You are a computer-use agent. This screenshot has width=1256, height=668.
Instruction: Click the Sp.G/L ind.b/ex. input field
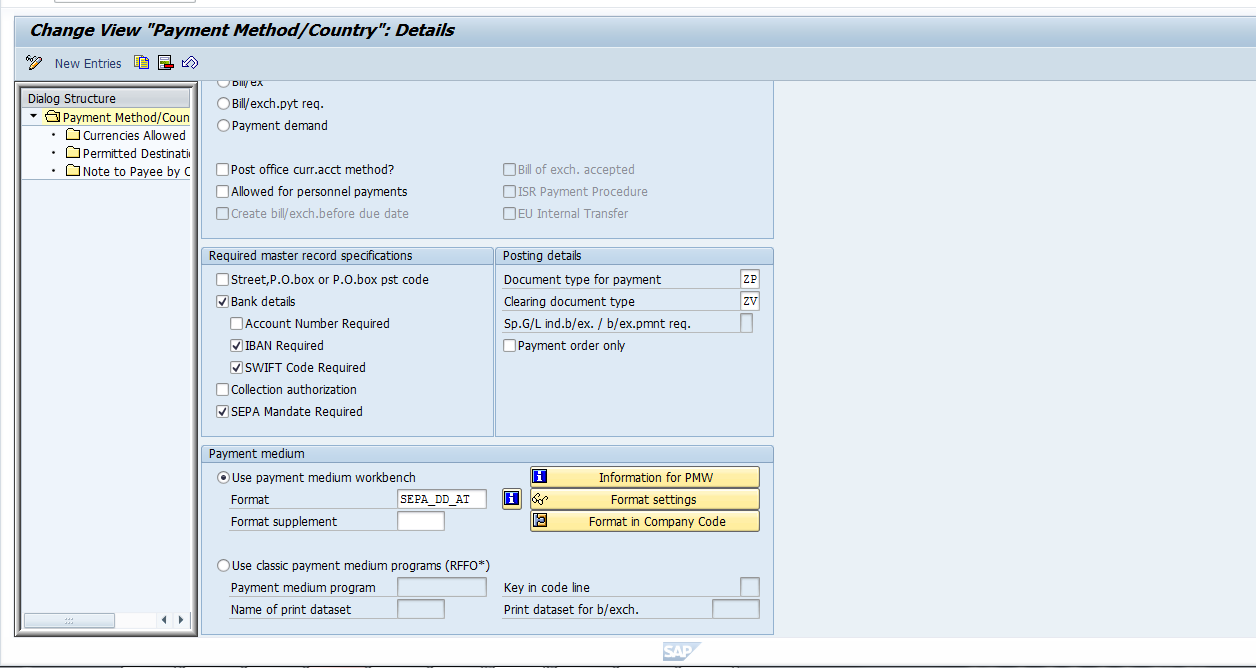(x=746, y=323)
